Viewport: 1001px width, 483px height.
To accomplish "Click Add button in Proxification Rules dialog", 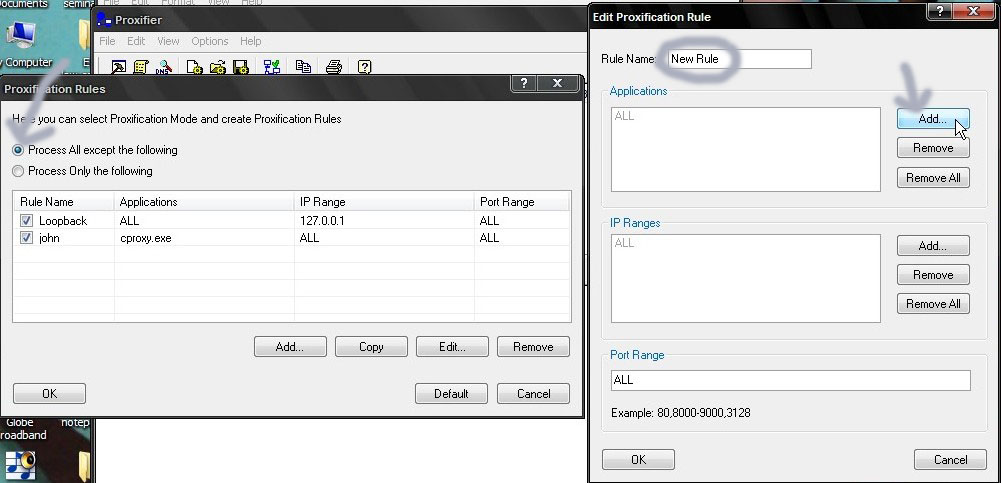I will pyautogui.click(x=290, y=347).
